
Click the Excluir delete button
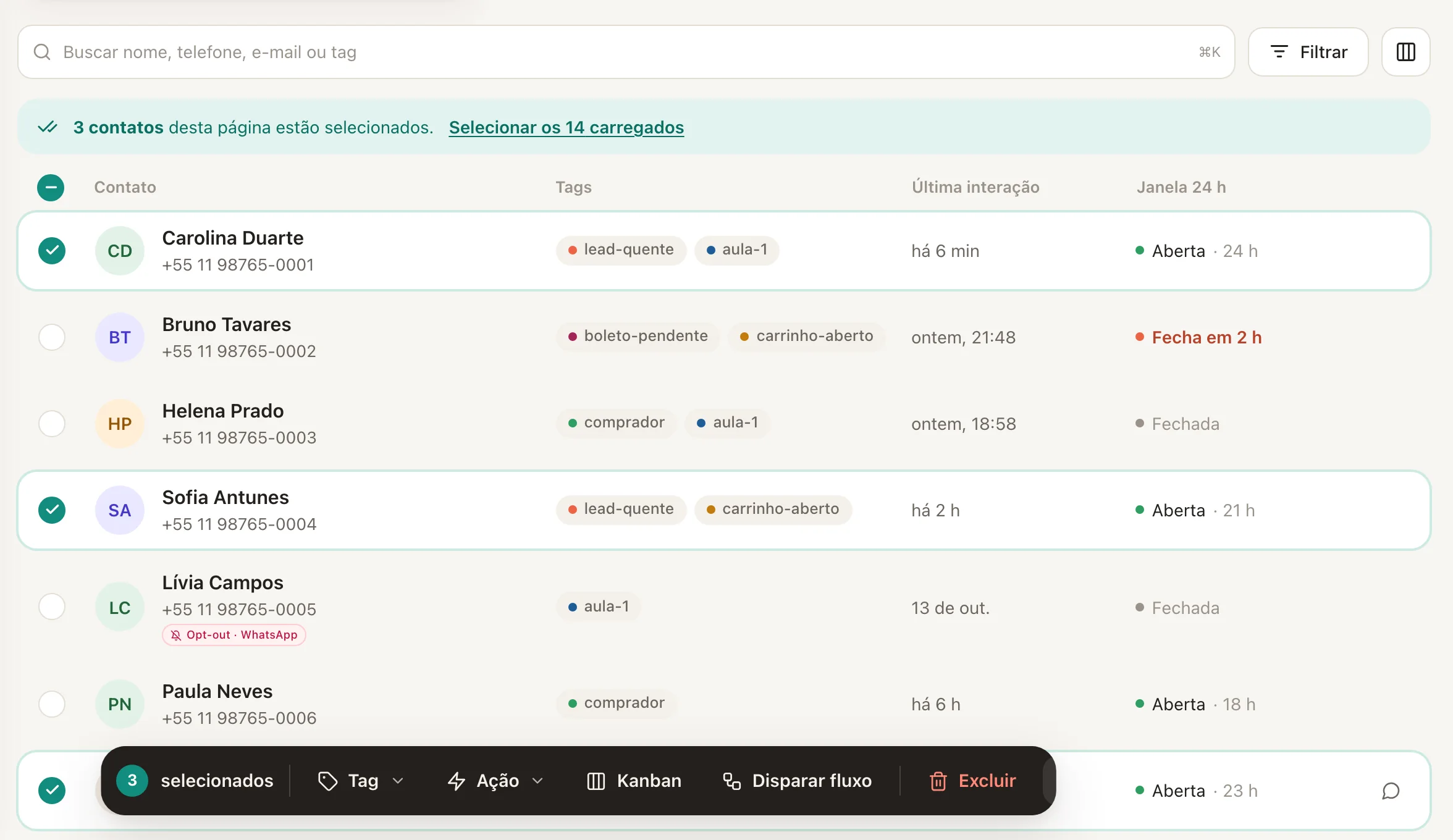(x=973, y=781)
